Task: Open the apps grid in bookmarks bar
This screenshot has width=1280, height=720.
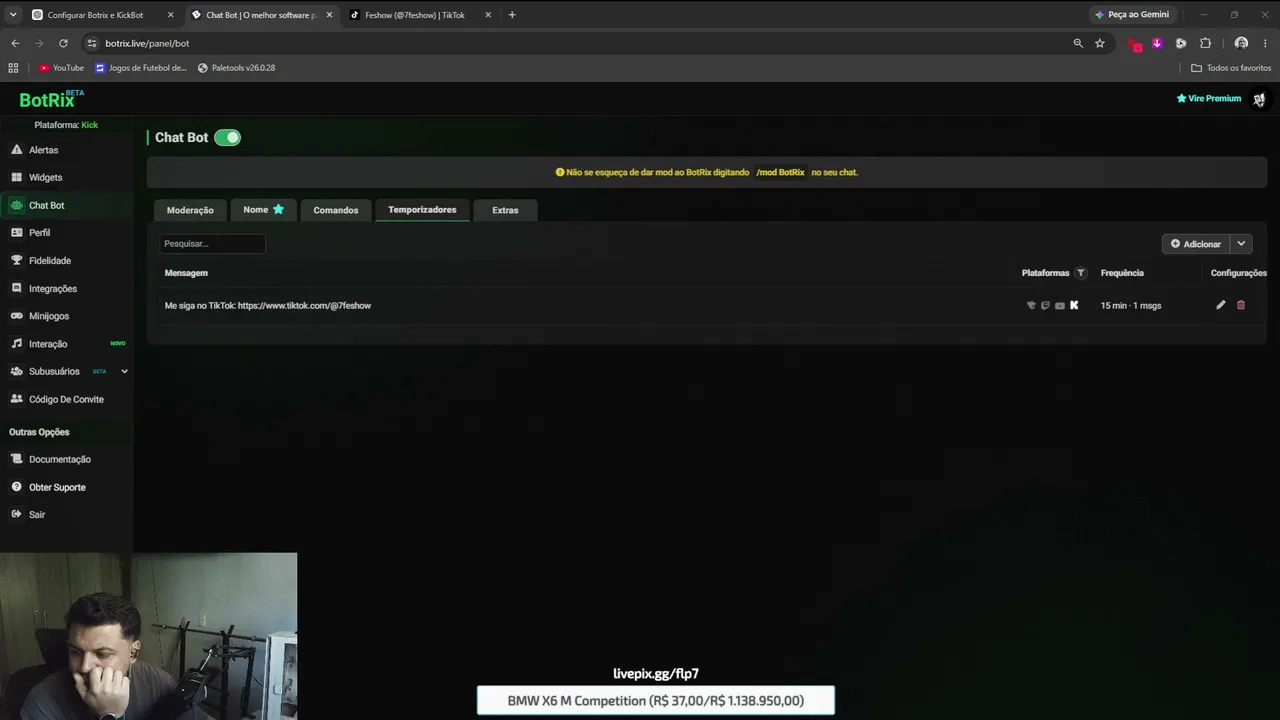Action: coord(13,68)
